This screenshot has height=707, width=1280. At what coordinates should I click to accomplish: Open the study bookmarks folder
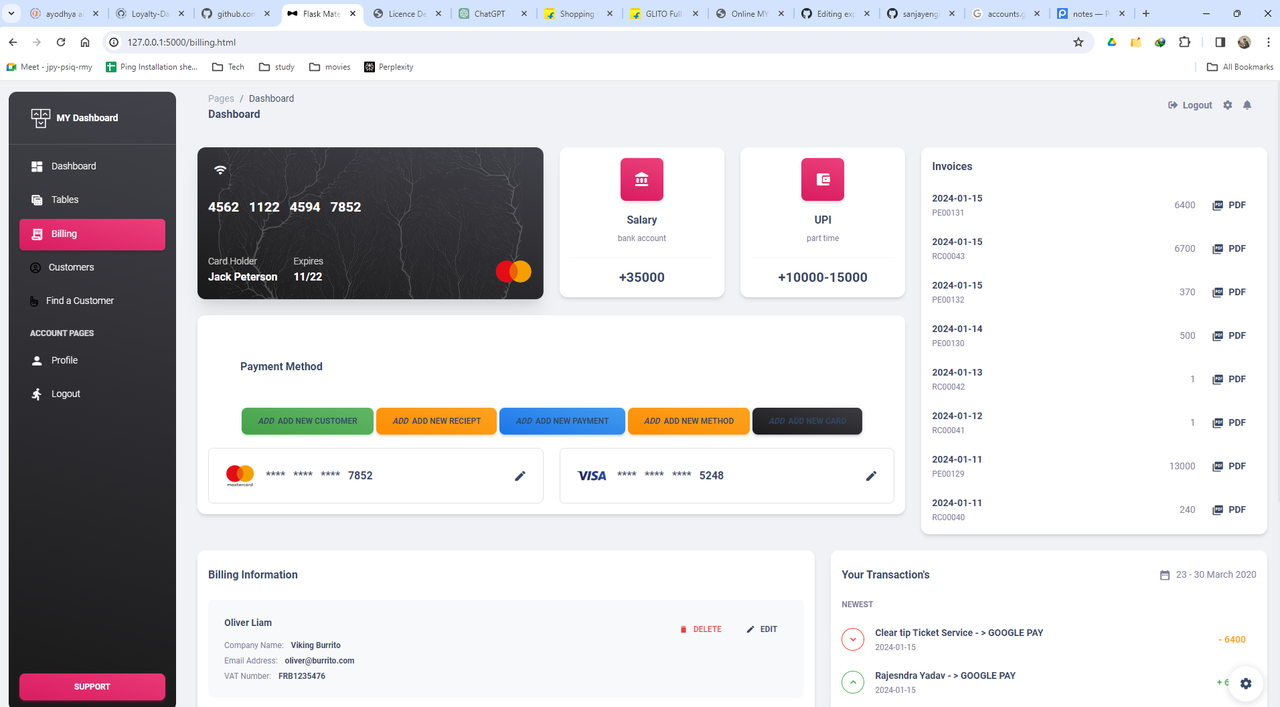[277, 67]
